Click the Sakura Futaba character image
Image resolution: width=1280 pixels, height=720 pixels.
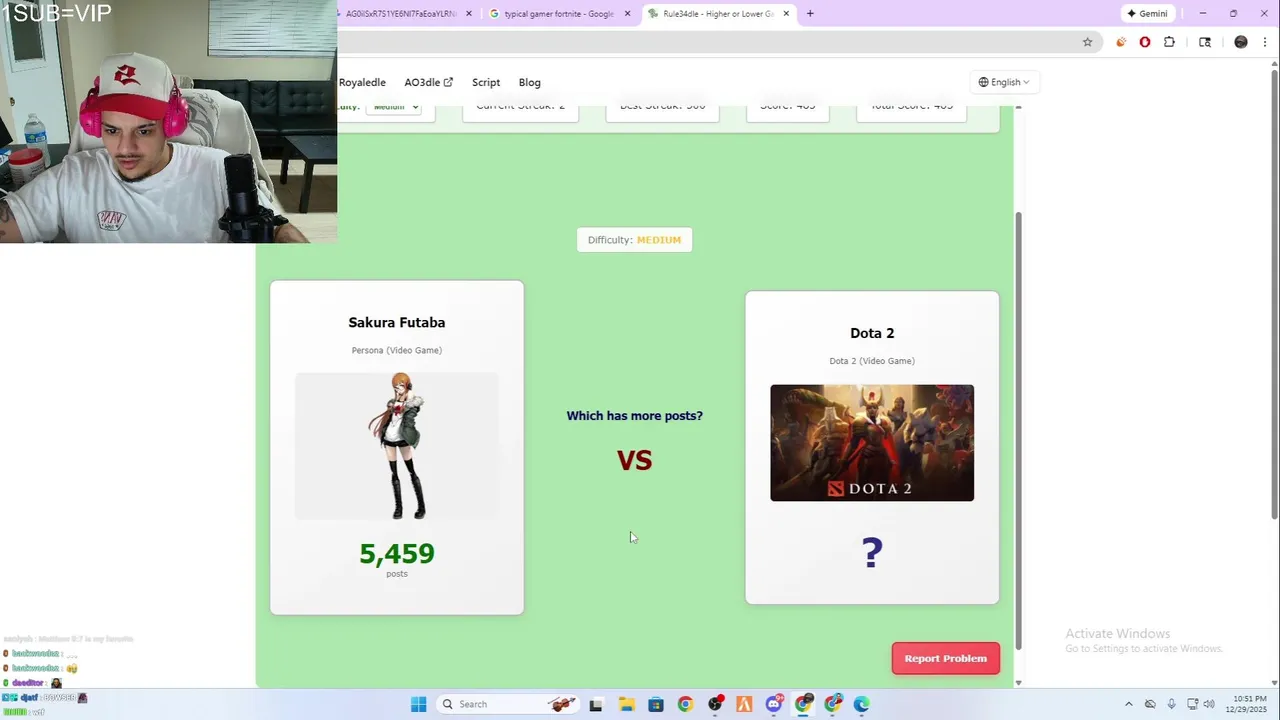(x=397, y=446)
